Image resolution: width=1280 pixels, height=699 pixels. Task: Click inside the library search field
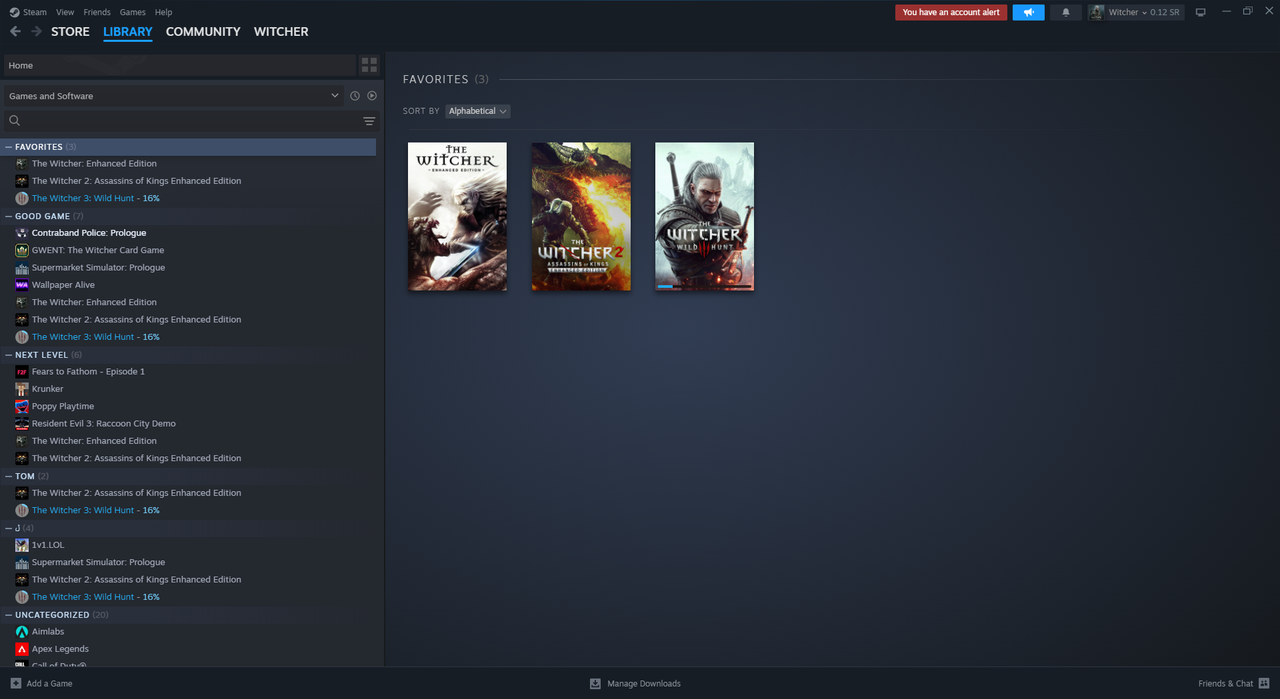[x=190, y=121]
